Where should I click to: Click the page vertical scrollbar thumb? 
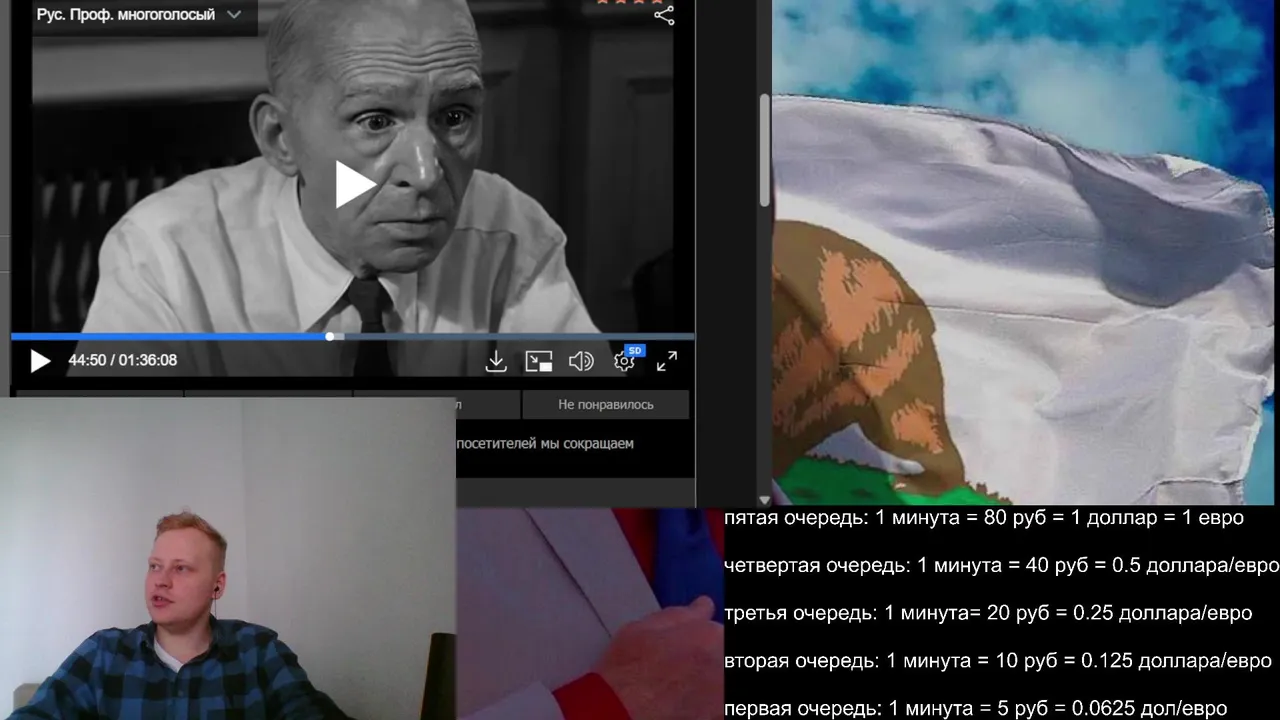(x=765, y=151)
